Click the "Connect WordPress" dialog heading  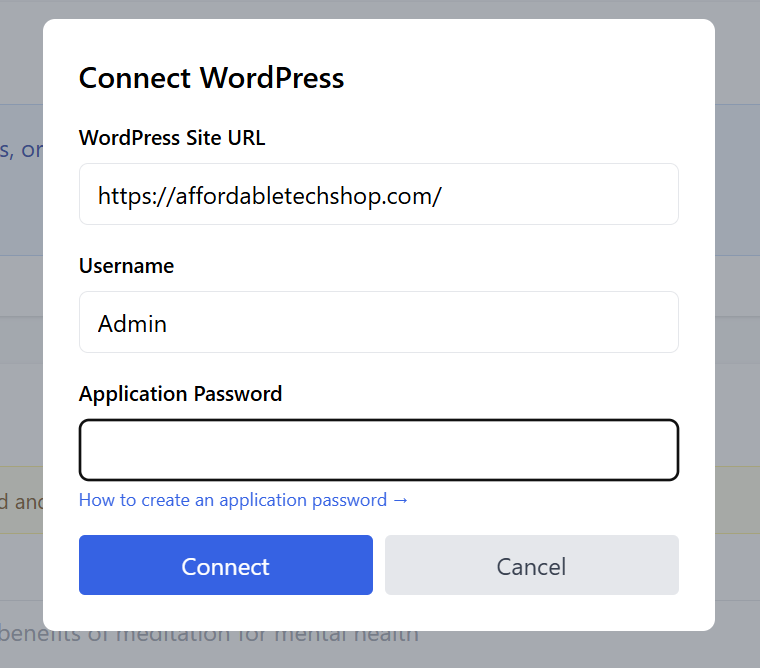(x=211, y=78)
